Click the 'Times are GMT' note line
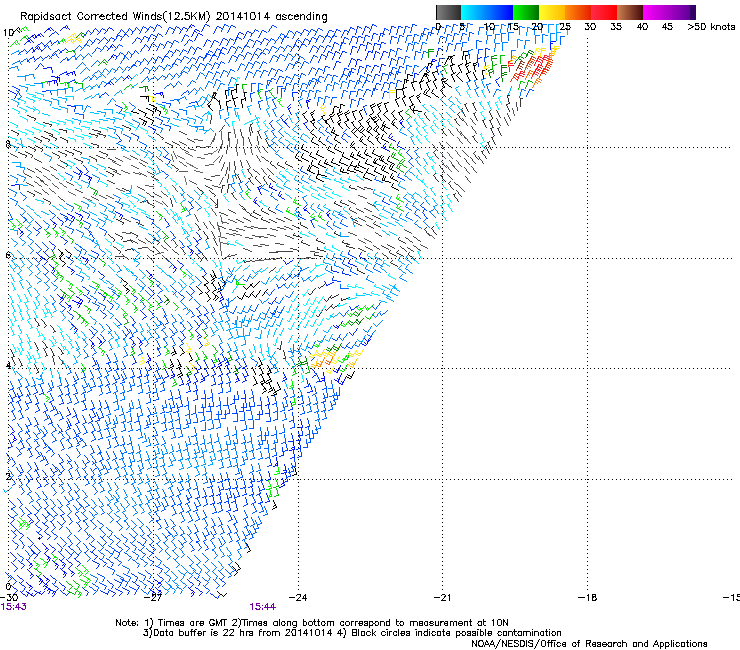740x650 pixels. tap(312, 623)
